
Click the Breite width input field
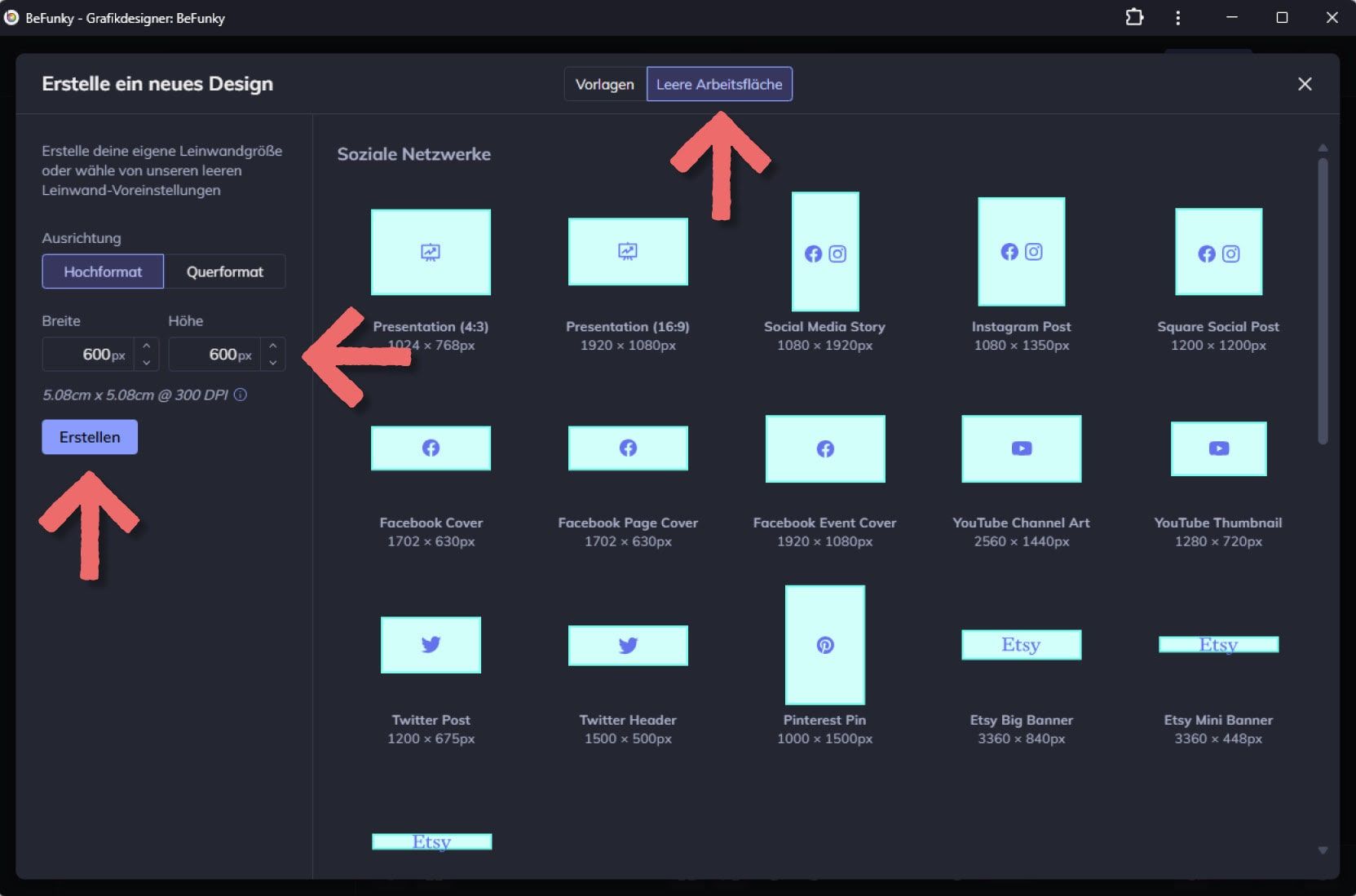point(88,354)
